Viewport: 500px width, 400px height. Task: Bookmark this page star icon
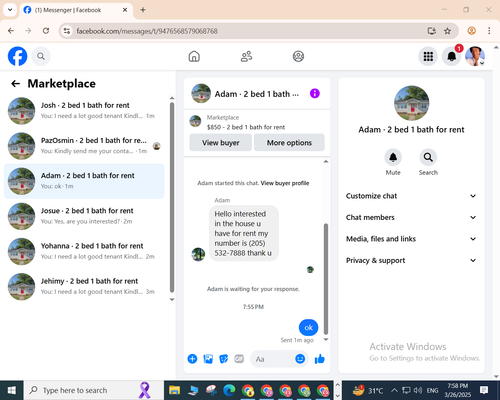pos(447,31)
